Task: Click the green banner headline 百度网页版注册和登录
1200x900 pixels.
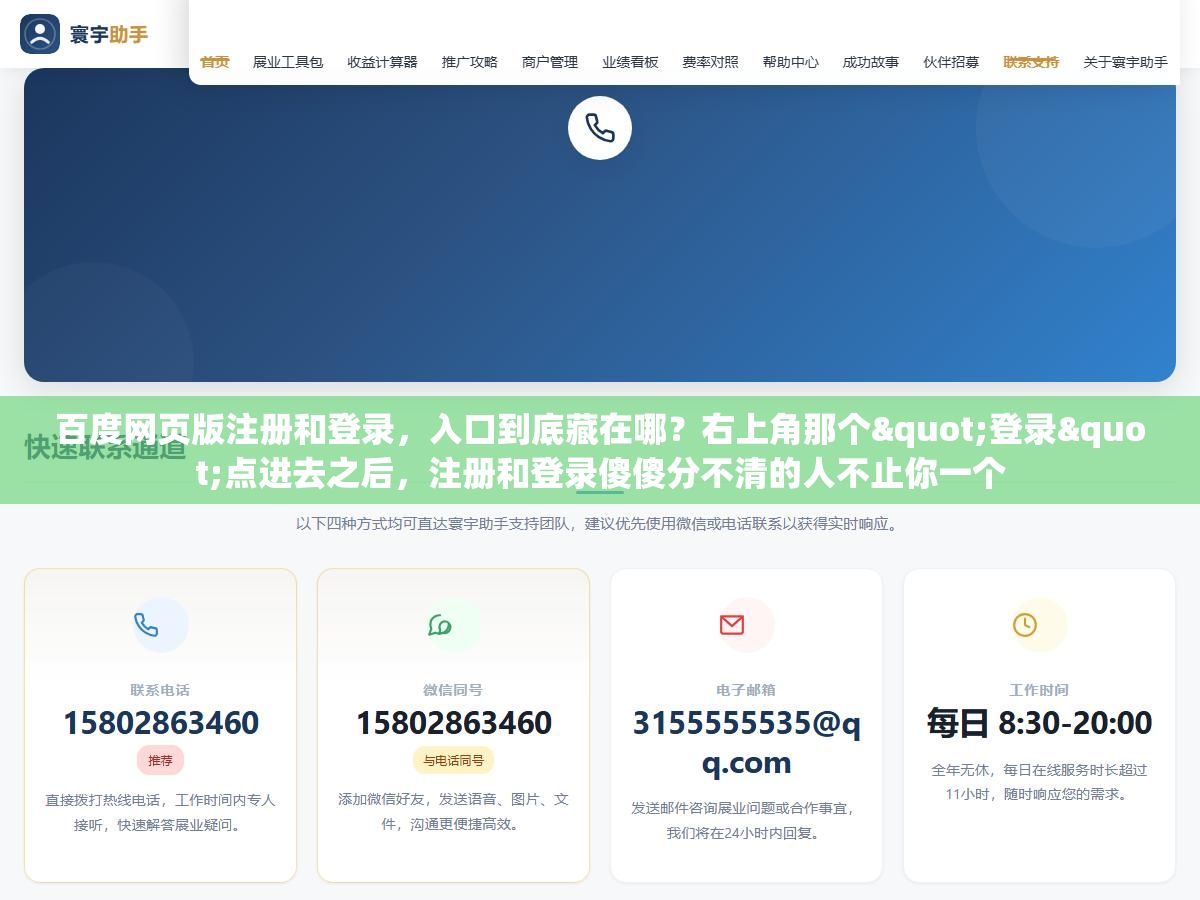Action: coord(600,451)
